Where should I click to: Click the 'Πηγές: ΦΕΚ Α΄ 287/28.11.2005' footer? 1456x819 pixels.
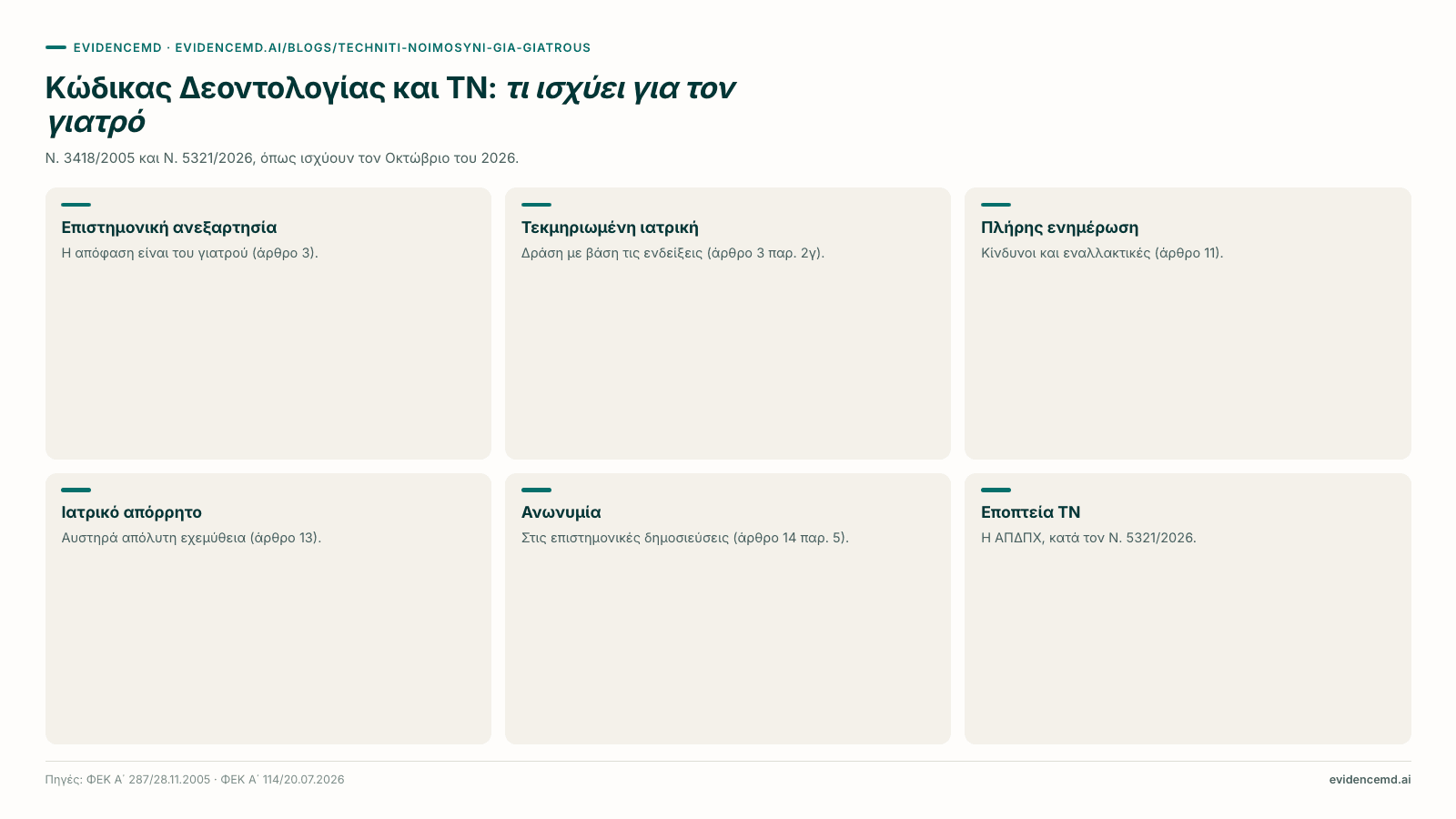coord(195,780)
